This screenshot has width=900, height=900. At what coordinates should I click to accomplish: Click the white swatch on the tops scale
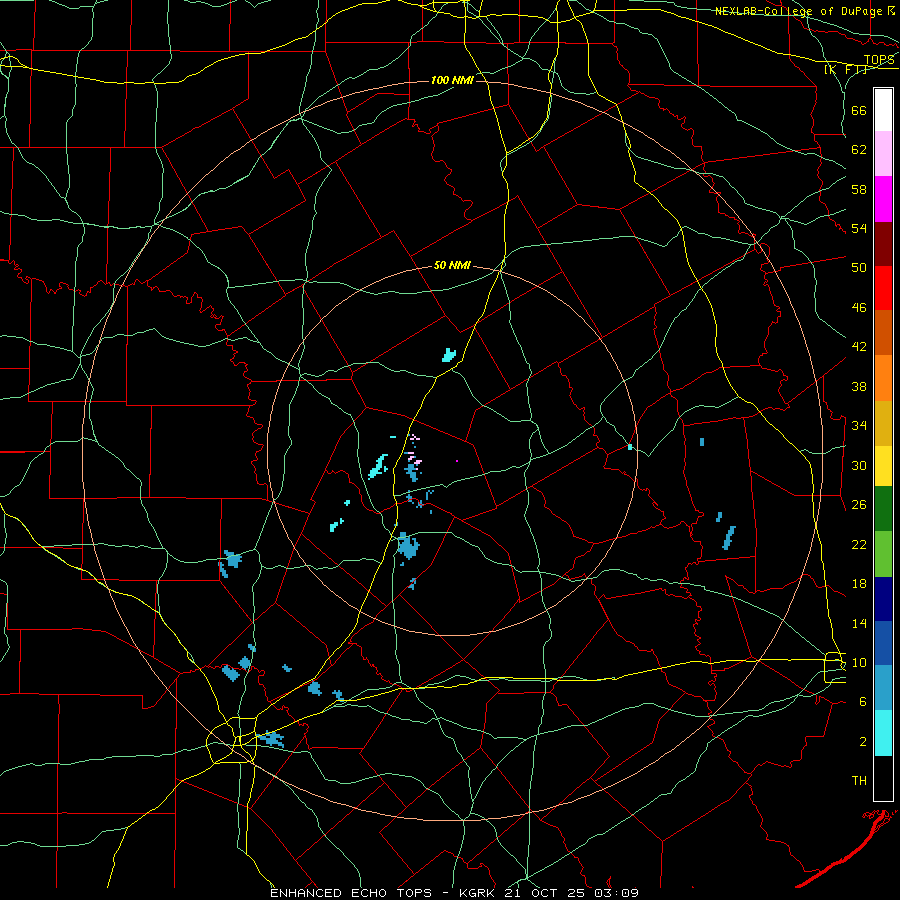click(883, 110)
